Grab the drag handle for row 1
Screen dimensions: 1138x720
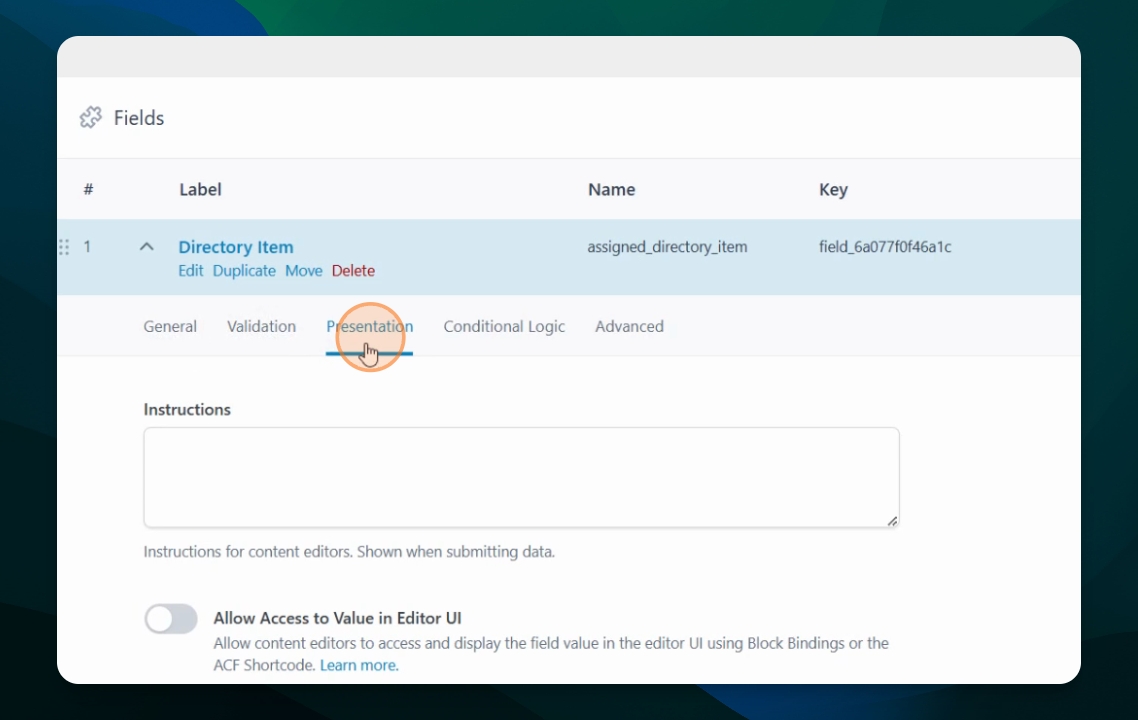coord(64,248)
